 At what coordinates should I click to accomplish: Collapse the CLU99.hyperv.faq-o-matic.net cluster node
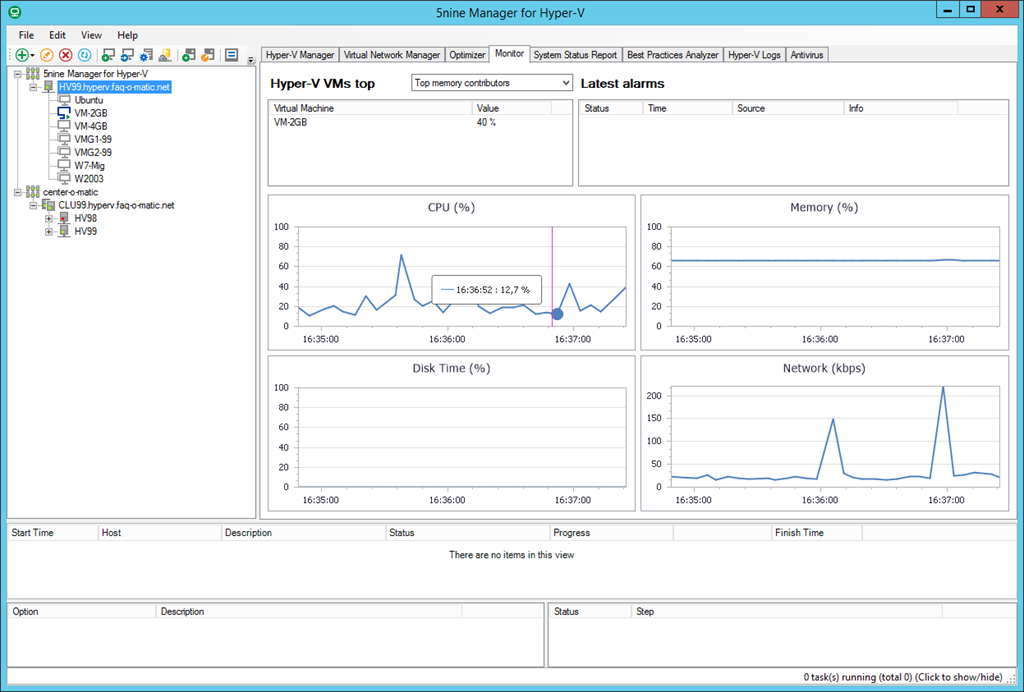click(x=33, y=205)
